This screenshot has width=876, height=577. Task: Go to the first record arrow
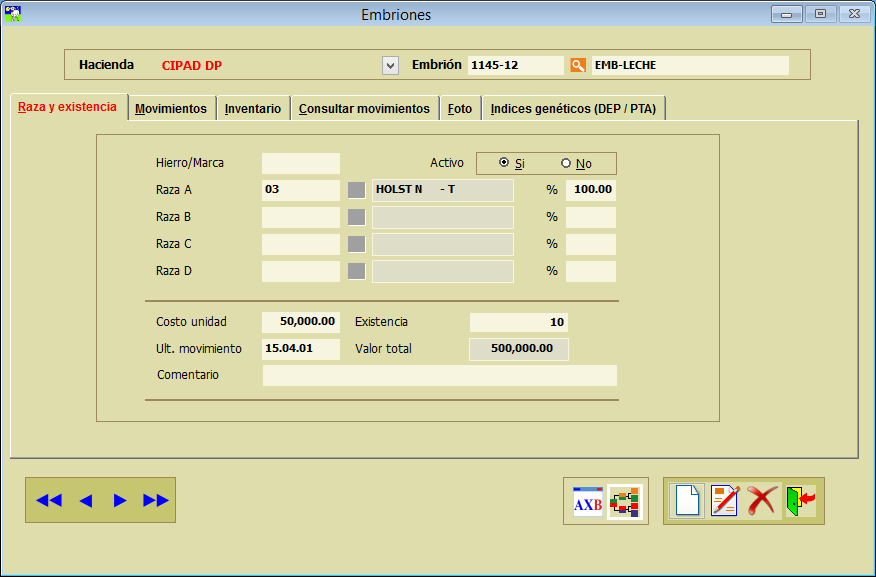point(48,500)
